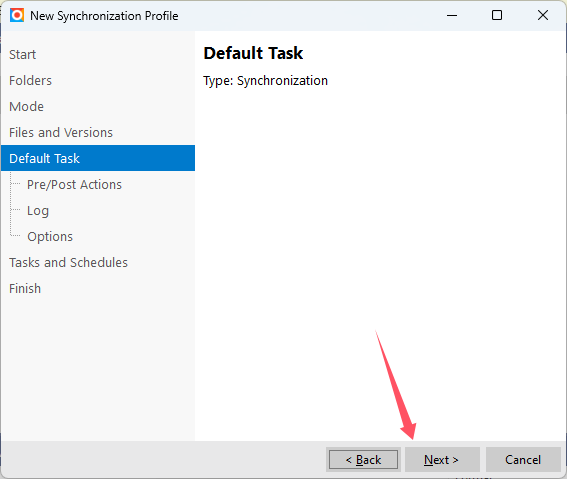Open Pre/Post Actions sub-item

(74, 185)
